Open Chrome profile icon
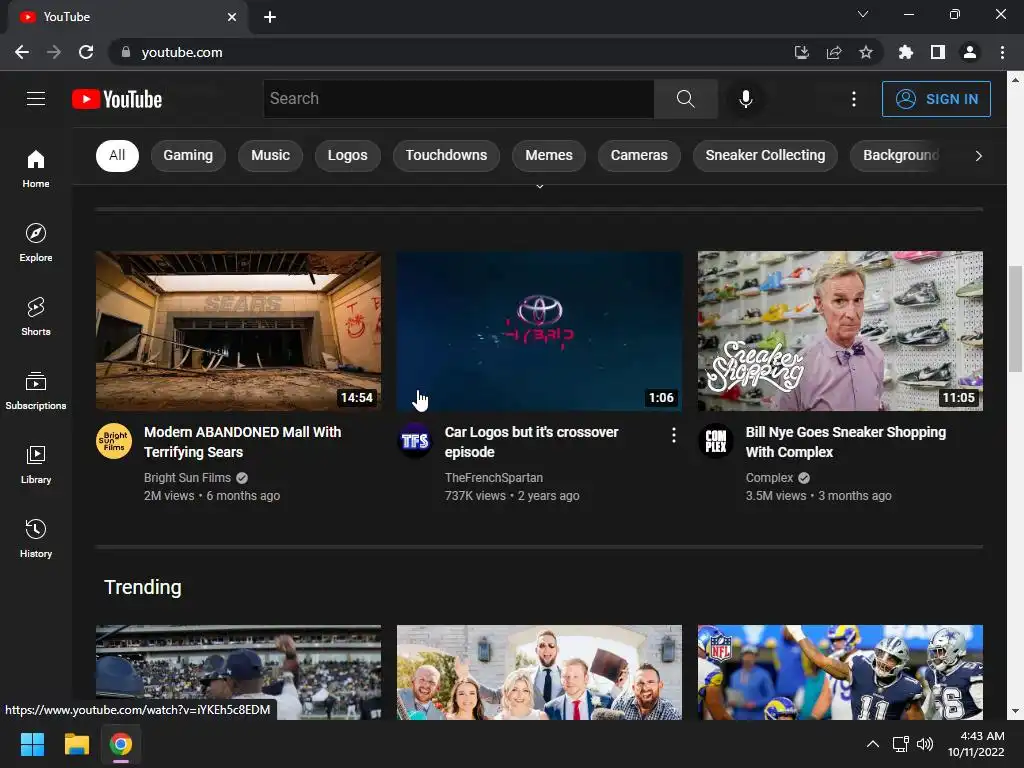Viewport: 1024px width, 768px height. pos(970,52)
